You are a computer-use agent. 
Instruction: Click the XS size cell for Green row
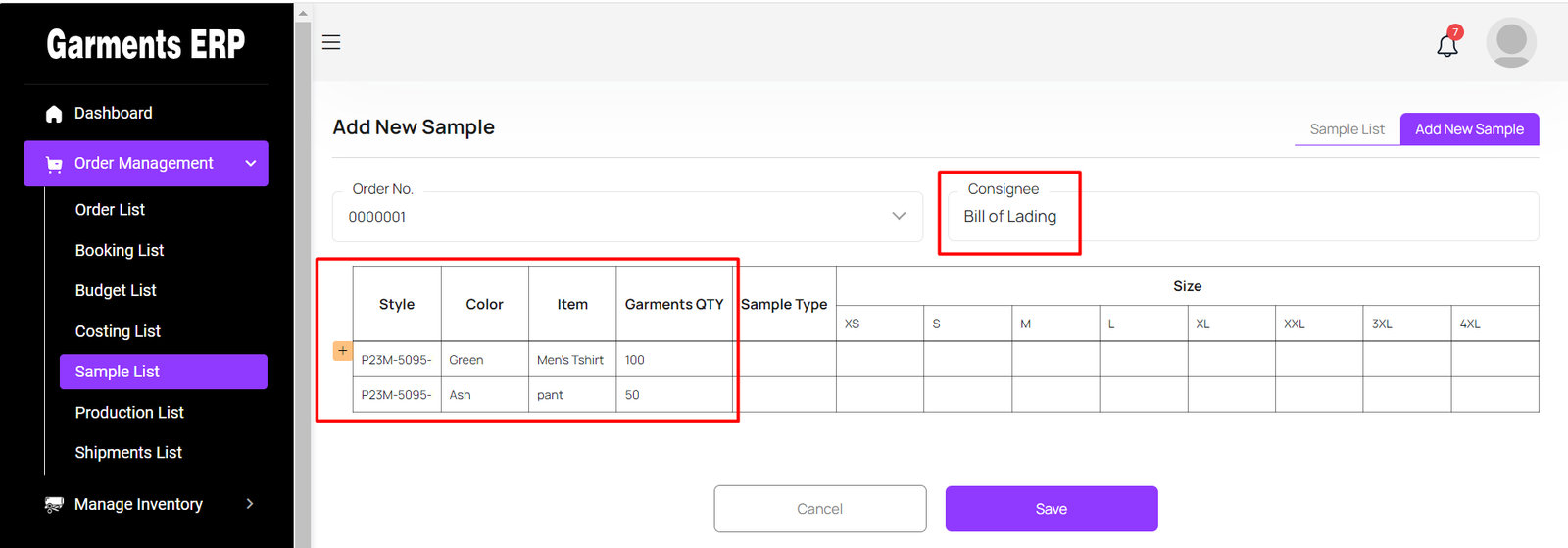(x=879, y=360)
